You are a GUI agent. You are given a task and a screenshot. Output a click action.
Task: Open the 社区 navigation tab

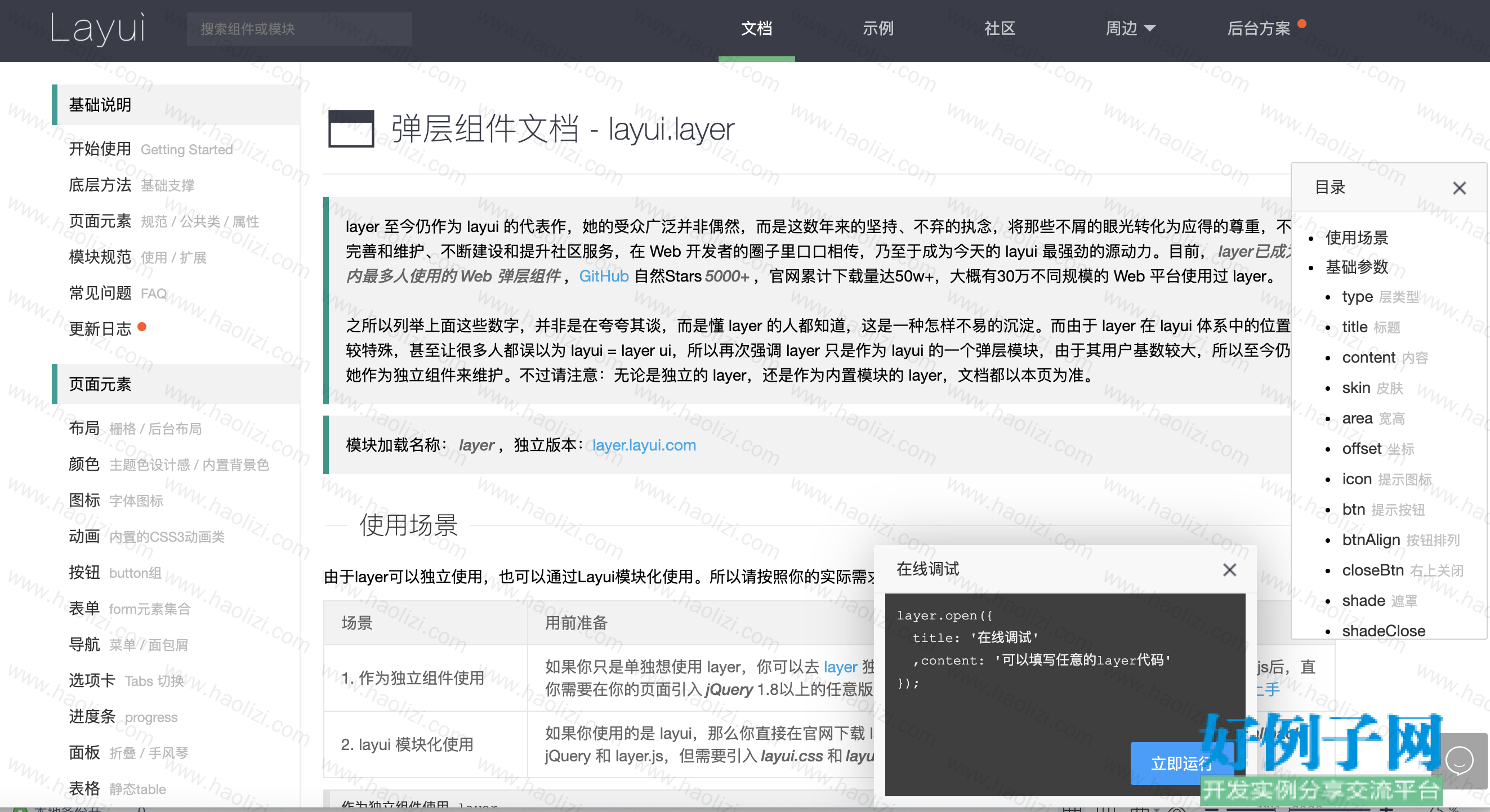[999, 28]
